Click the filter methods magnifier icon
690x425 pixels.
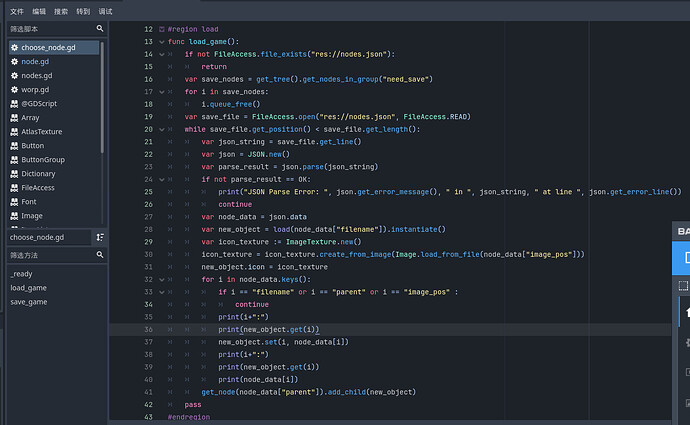100,255
